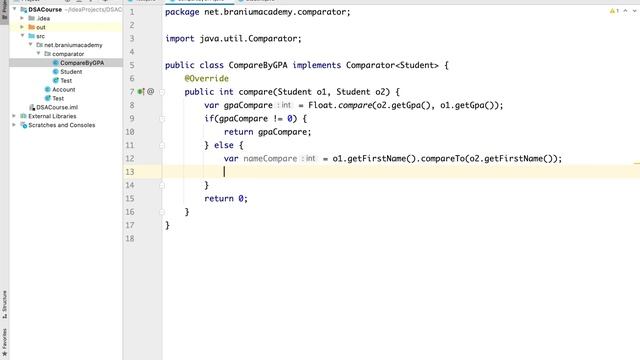Click the Comparator<Student> type in class declaration
This screenshot has width=640, height=360.
(392, 65)
